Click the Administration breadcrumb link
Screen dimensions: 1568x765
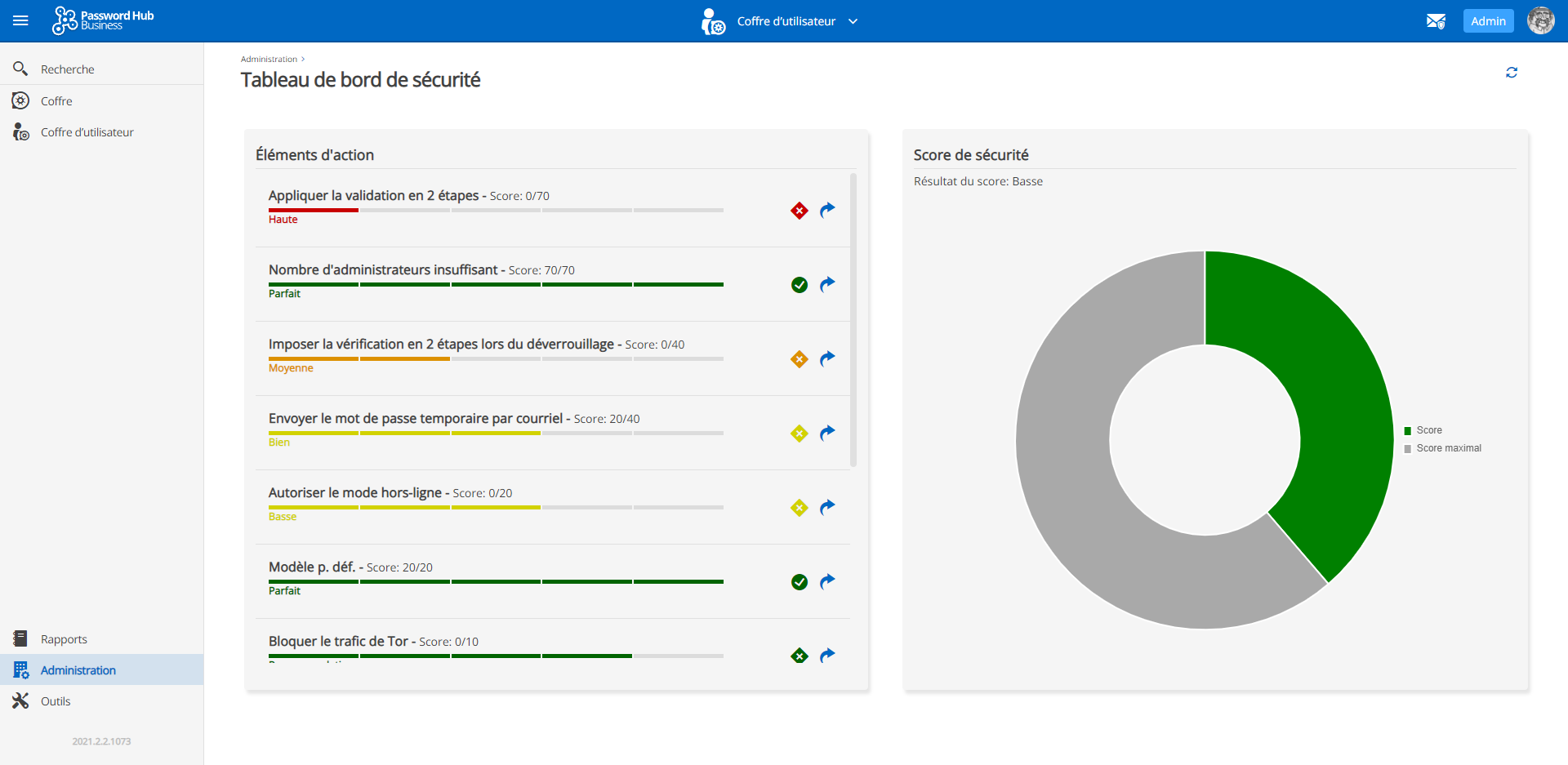click(269, 60)
